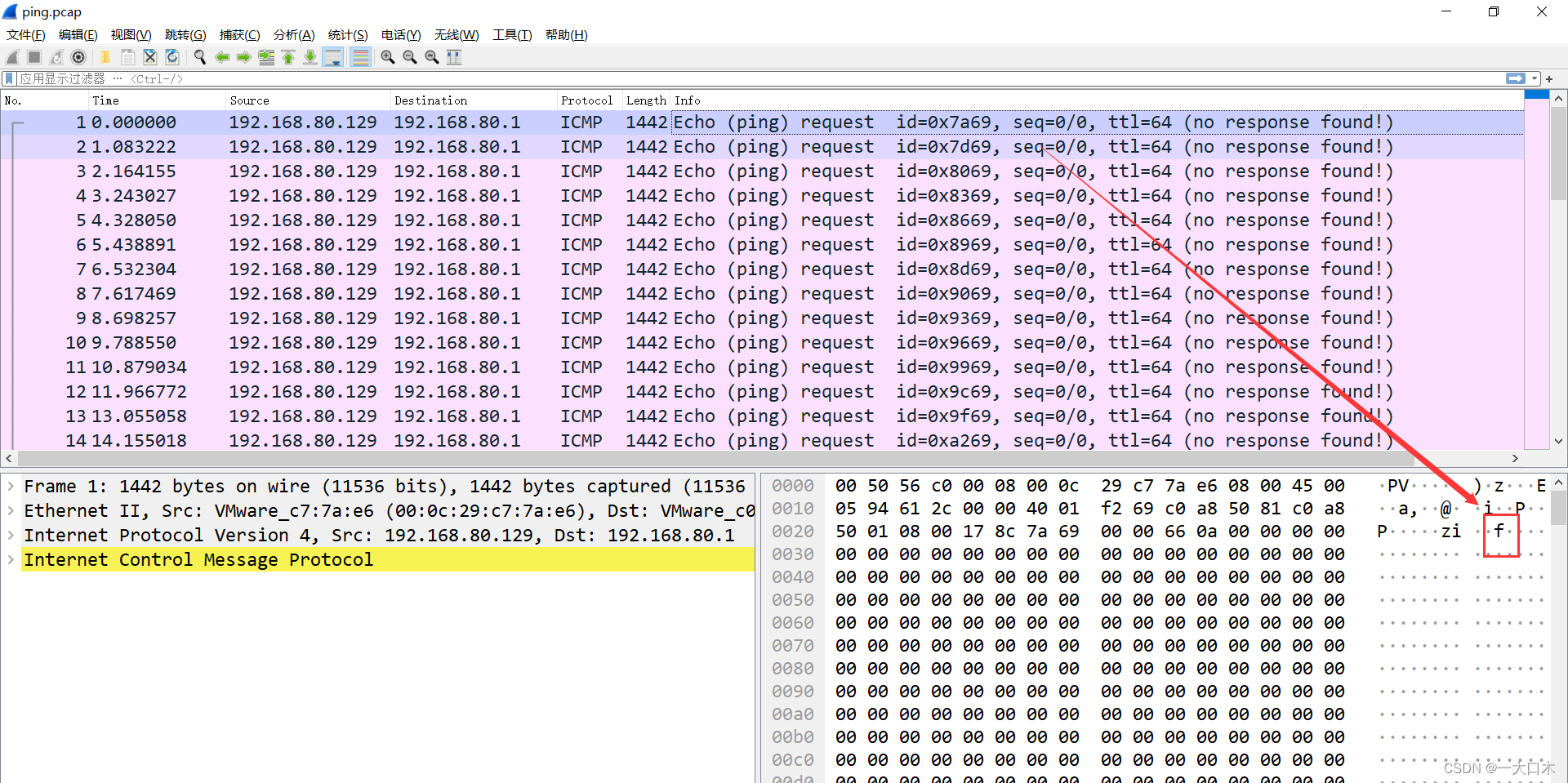Open the find packet search tool

[x=200, y=56]
